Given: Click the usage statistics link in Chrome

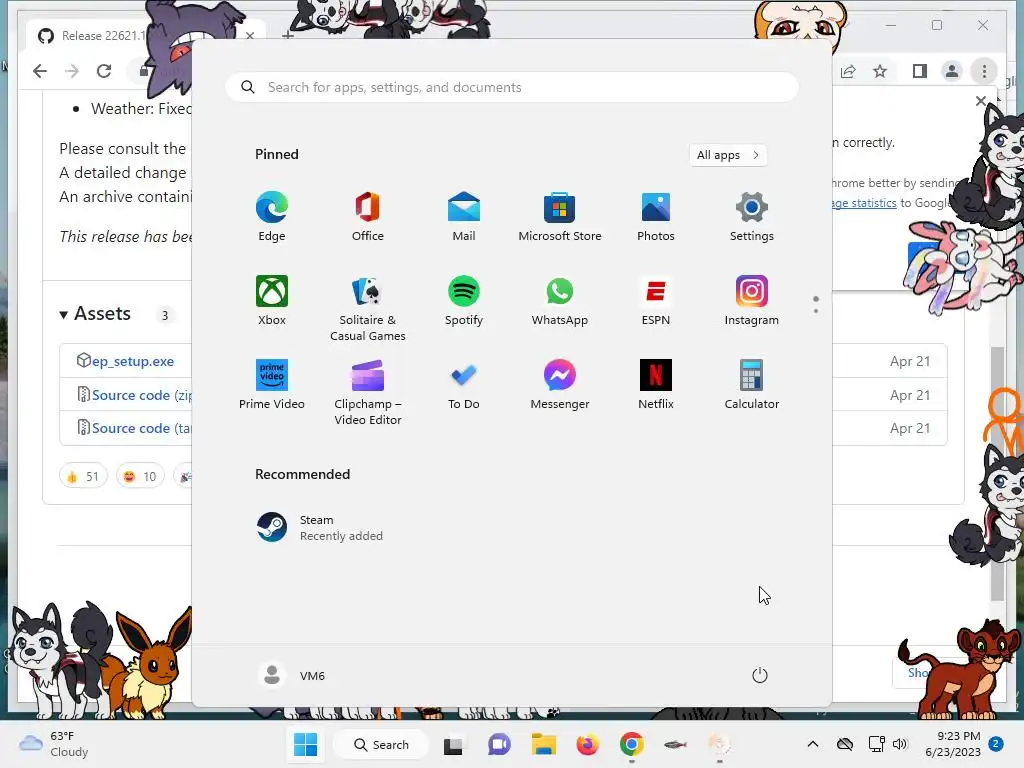Looking at the screenshot, I should (865, 203).
